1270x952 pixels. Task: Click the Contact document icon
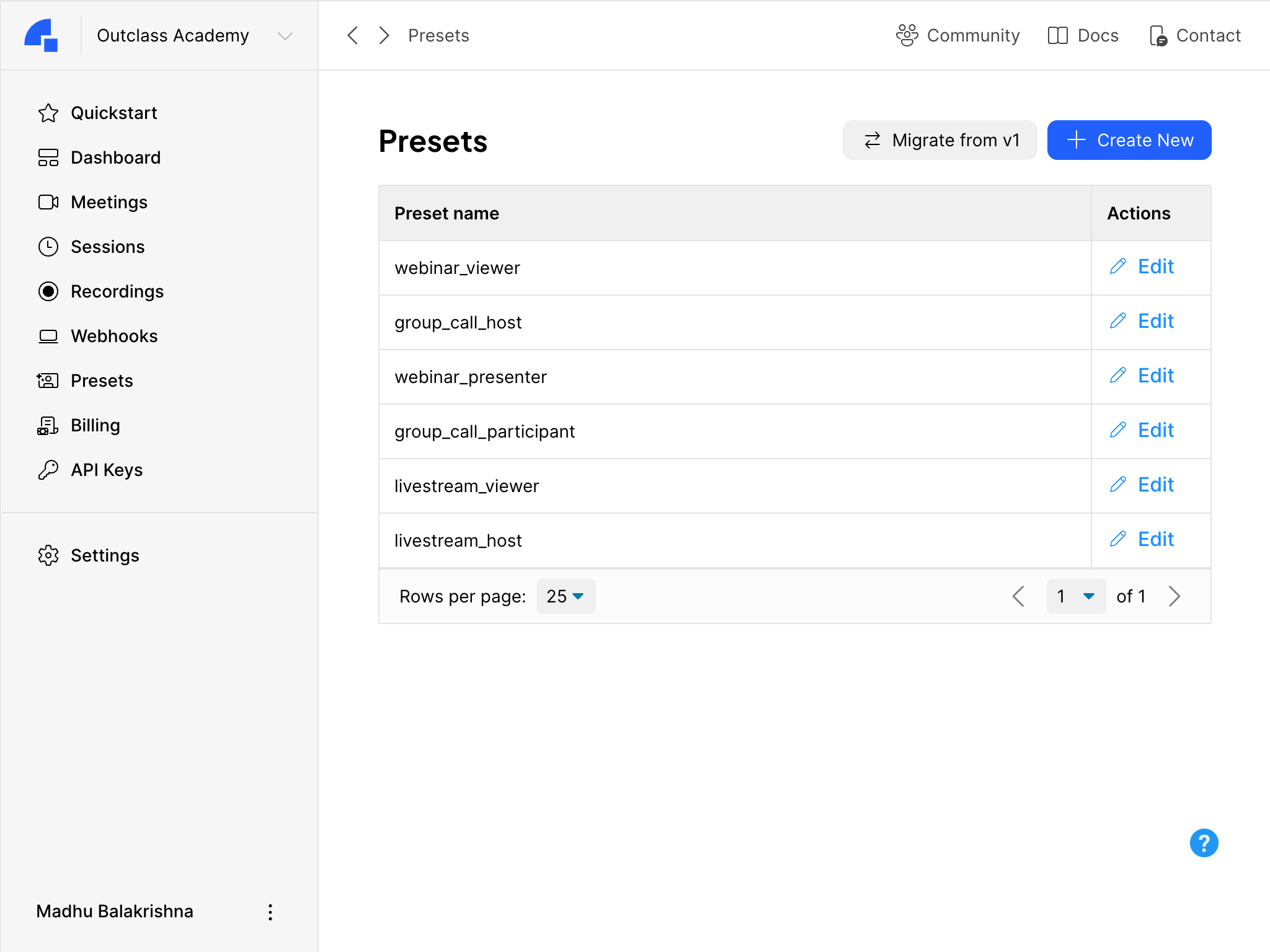(x=1157, y=35)
